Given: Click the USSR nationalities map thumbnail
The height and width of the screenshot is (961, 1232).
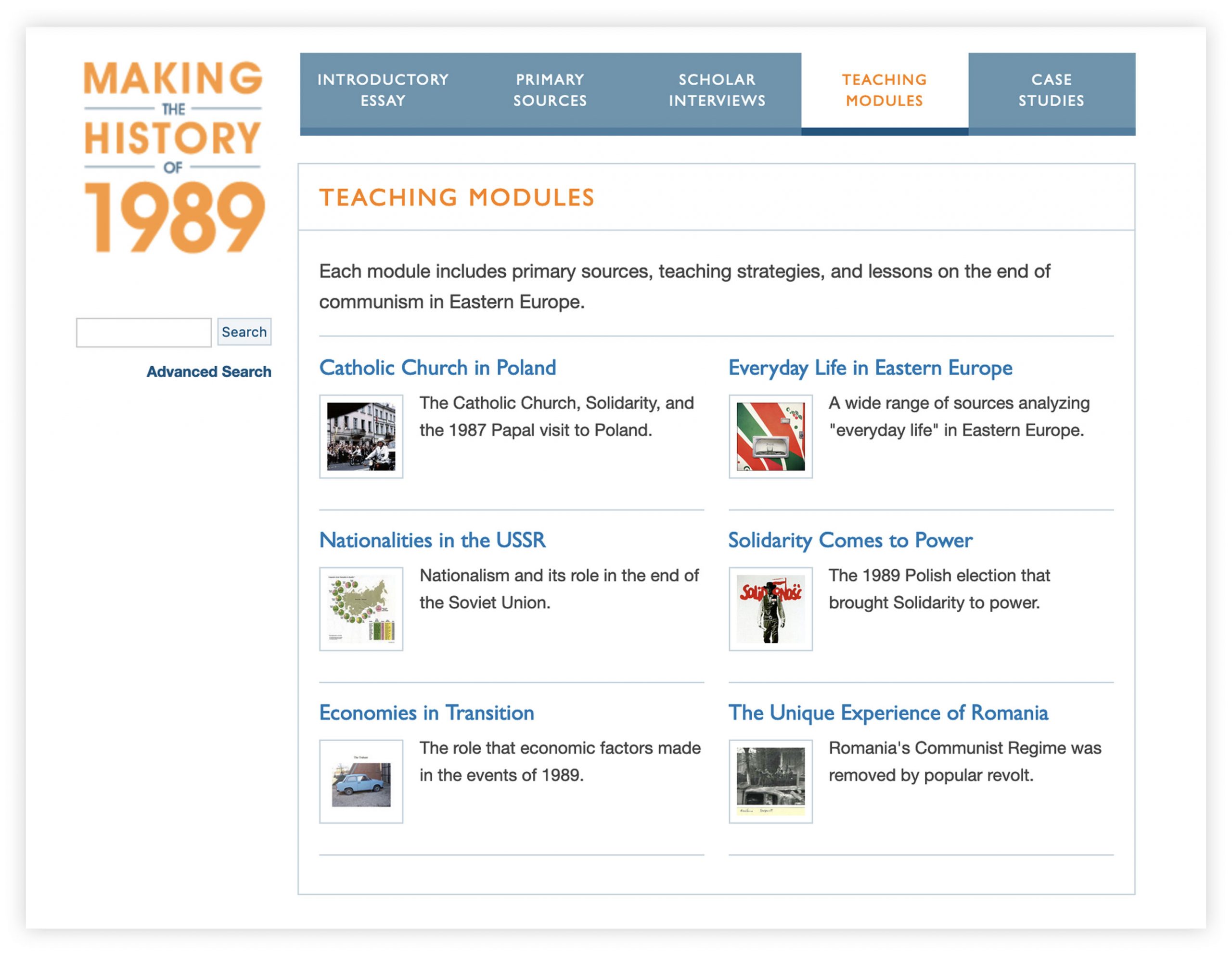Looking at the screenshot, I should pyautogui.click(x=361, y=609).
